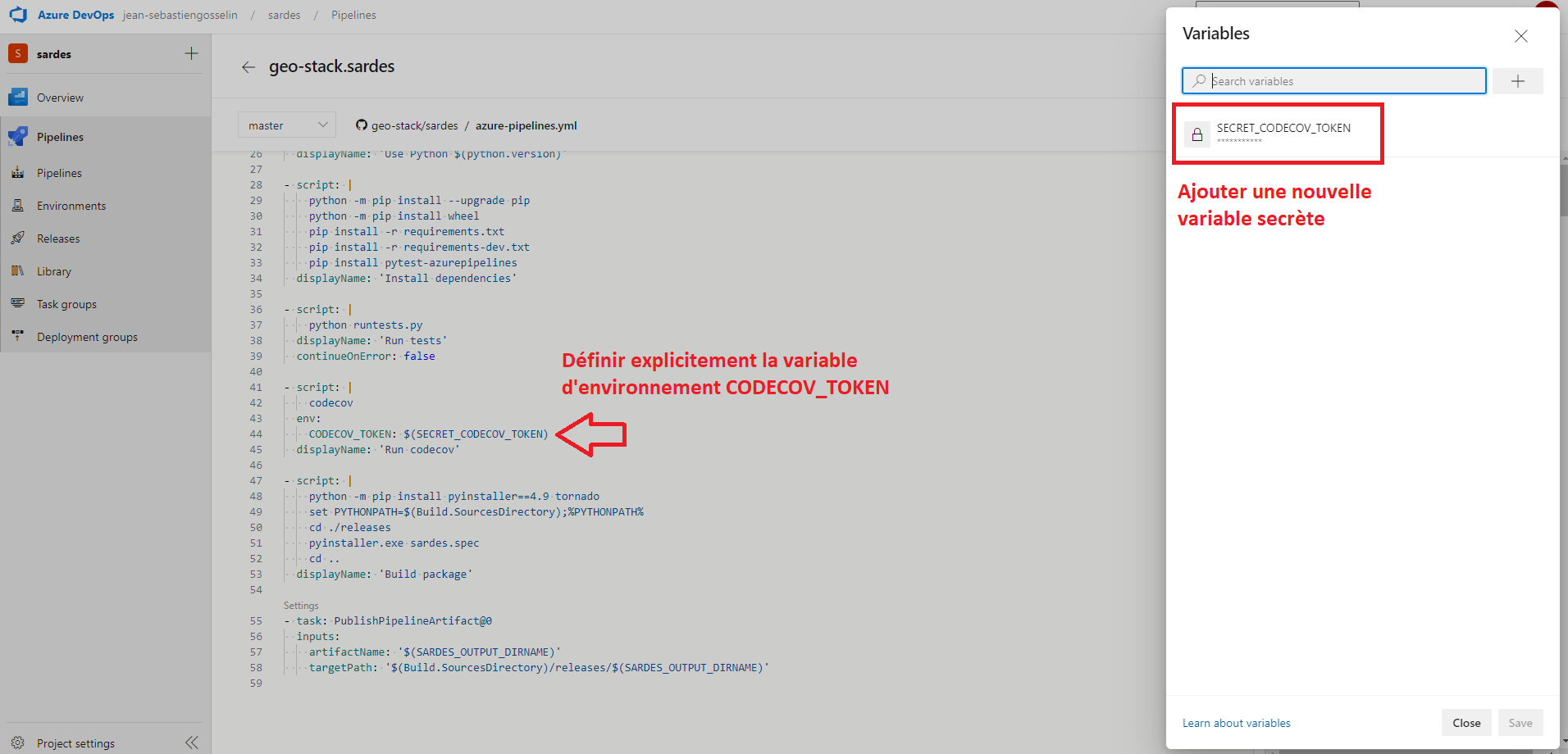Open the Pipelines breadcrumb link

pos(353,15)
